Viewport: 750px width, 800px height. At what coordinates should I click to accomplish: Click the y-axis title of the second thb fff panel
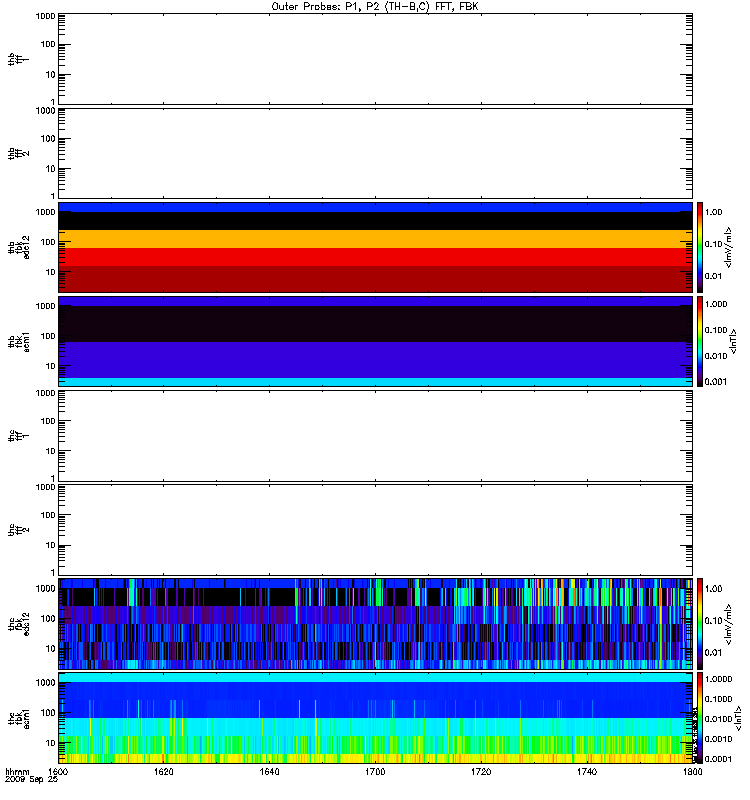pos(19,153)
